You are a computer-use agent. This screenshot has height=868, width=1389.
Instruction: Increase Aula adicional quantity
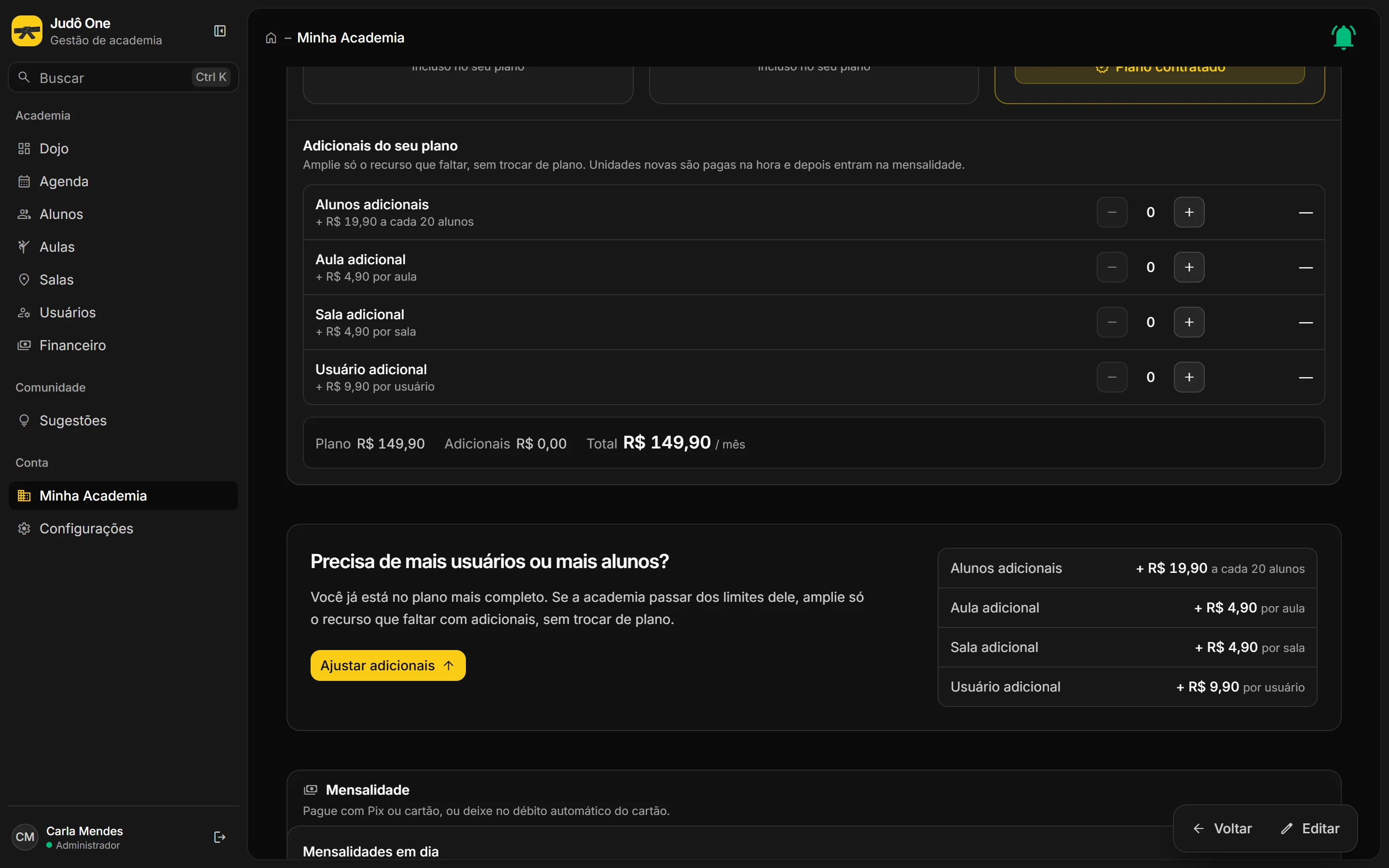coord(1189,267)
